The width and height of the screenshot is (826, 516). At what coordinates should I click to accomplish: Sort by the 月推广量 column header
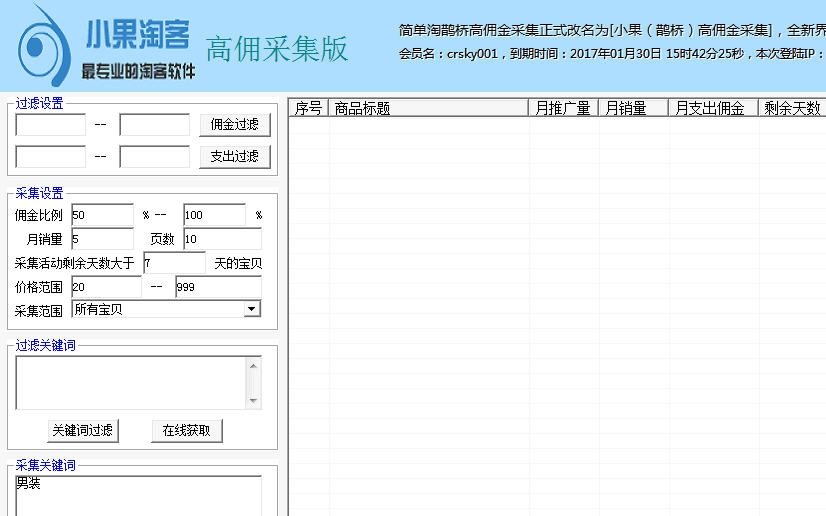click(563, 108)
